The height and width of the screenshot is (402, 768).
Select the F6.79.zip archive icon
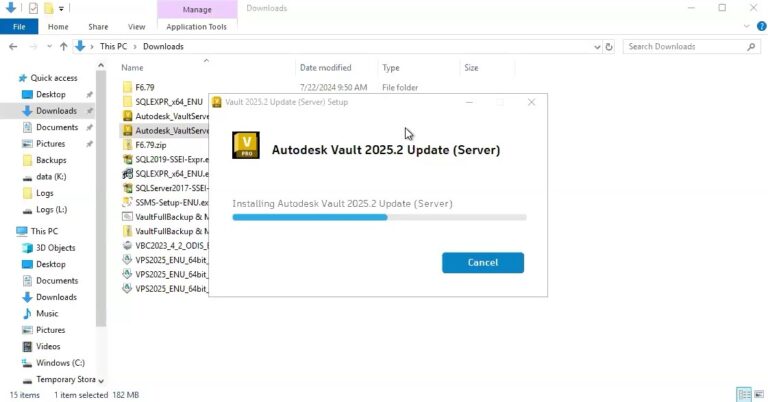127,145
